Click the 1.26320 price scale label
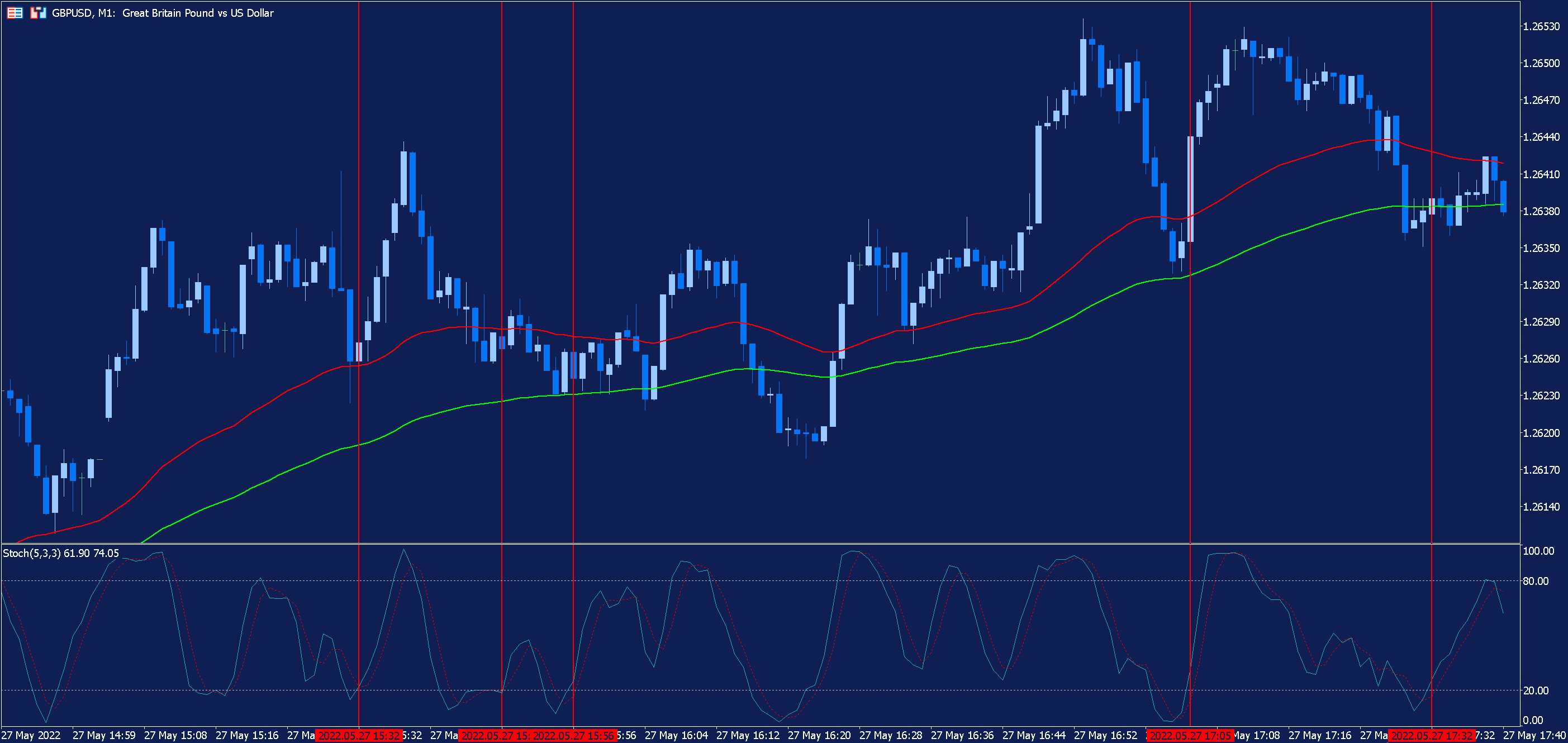This screenshot has width=1568, height=743. pyautogui.click(x=1541, y=285)
